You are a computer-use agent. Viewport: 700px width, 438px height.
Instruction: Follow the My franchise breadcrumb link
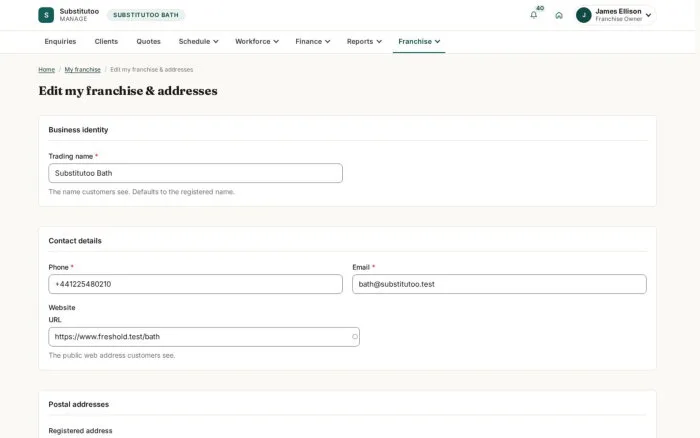(x=83, y=70)
